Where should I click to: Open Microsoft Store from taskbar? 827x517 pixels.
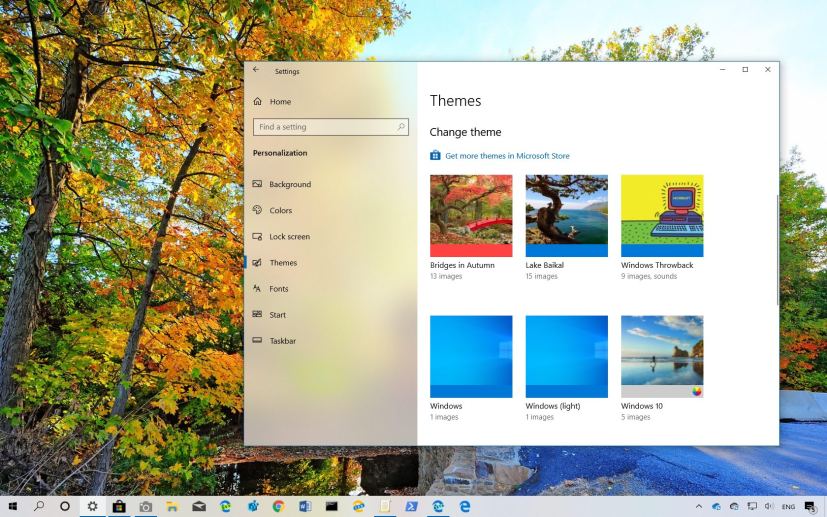click(119, 506)
